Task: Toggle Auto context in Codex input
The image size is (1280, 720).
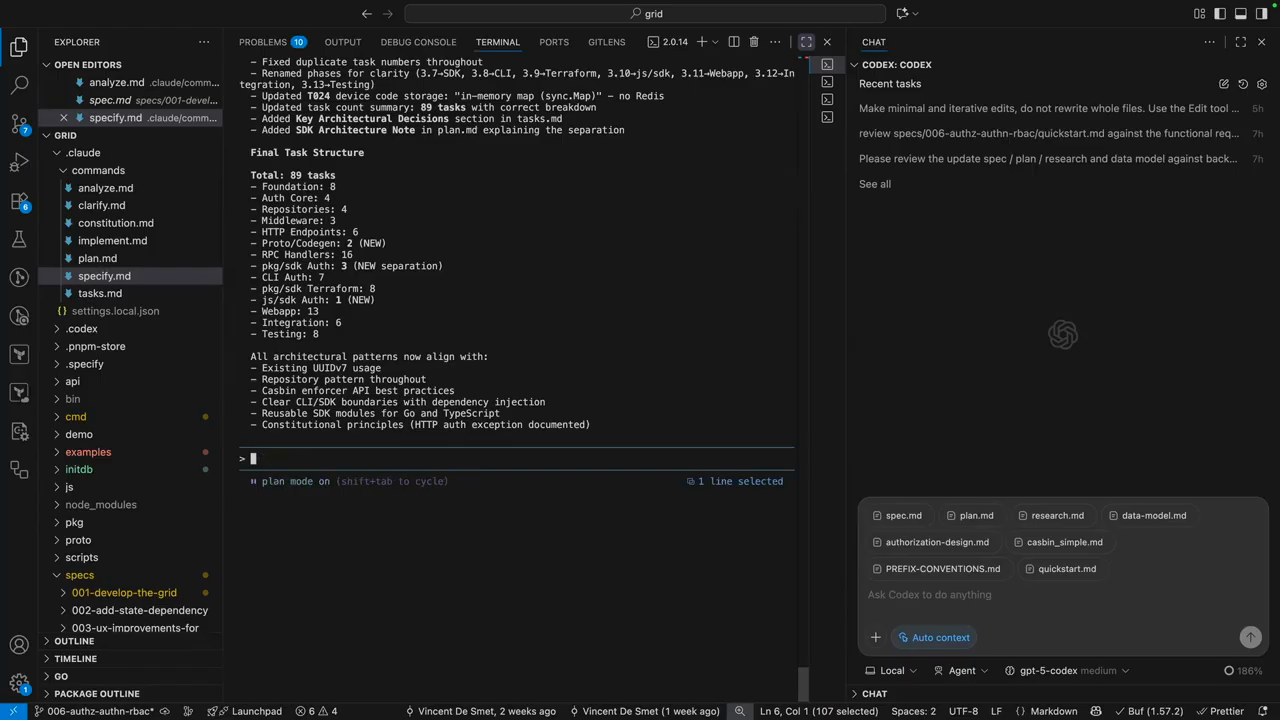Action: click(x=933, y=637)
